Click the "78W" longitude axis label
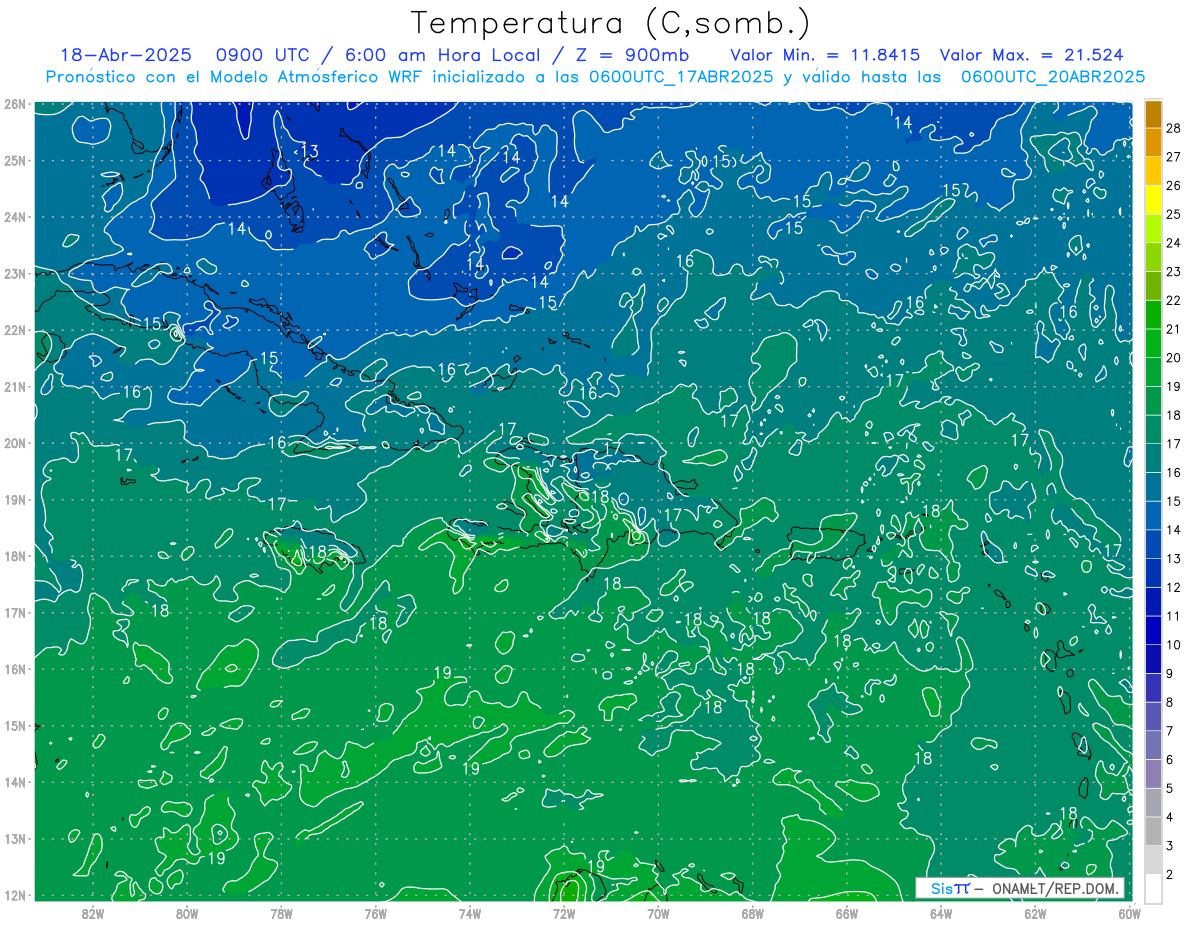This screenshot has width=1200, height=927. 281,913
